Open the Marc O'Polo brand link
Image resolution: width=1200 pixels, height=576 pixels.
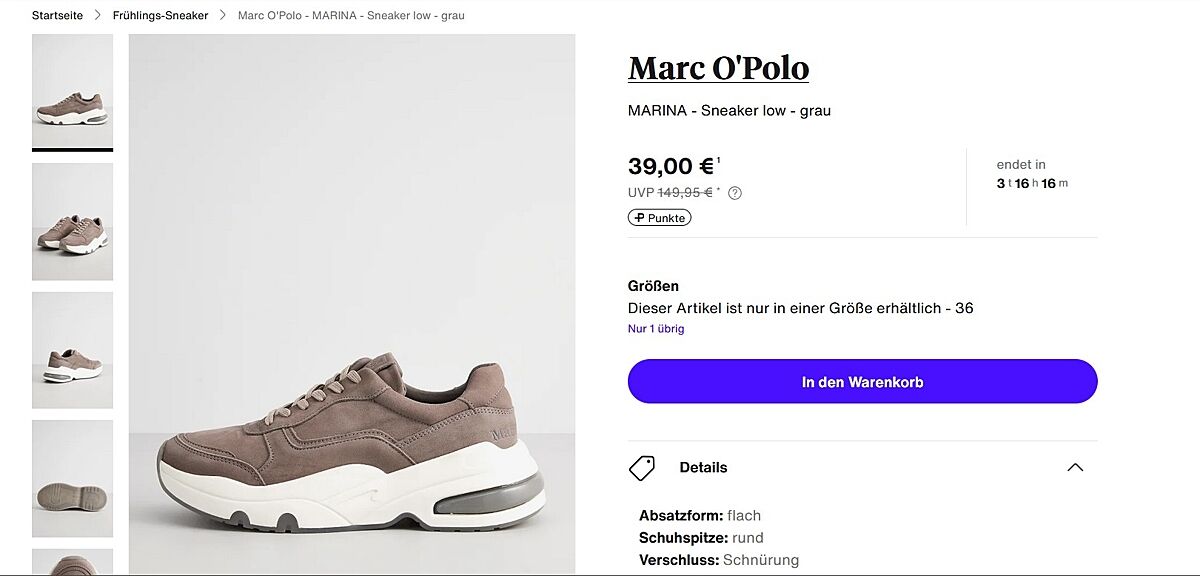(718, 68)
